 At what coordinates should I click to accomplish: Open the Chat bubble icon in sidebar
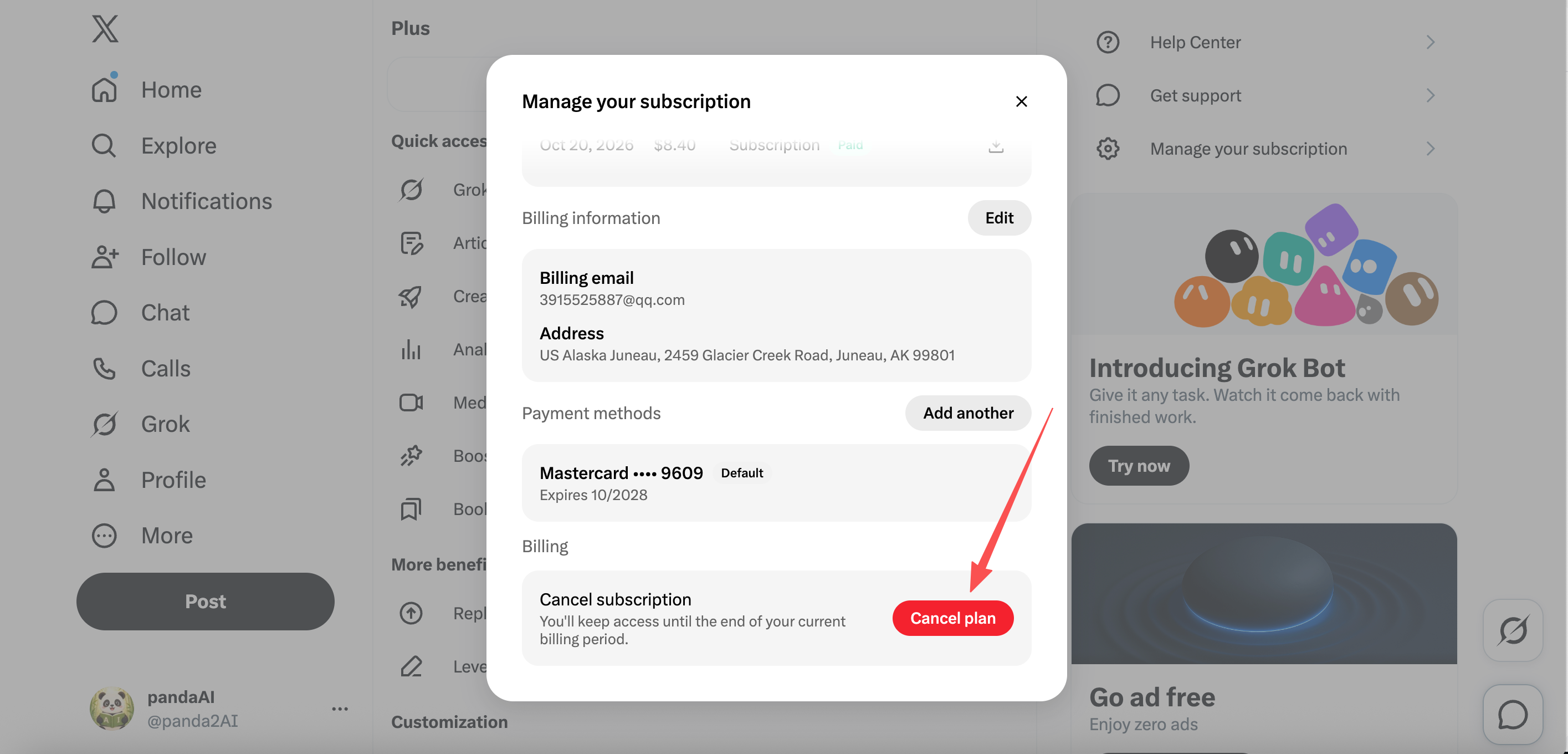(104, 313)
